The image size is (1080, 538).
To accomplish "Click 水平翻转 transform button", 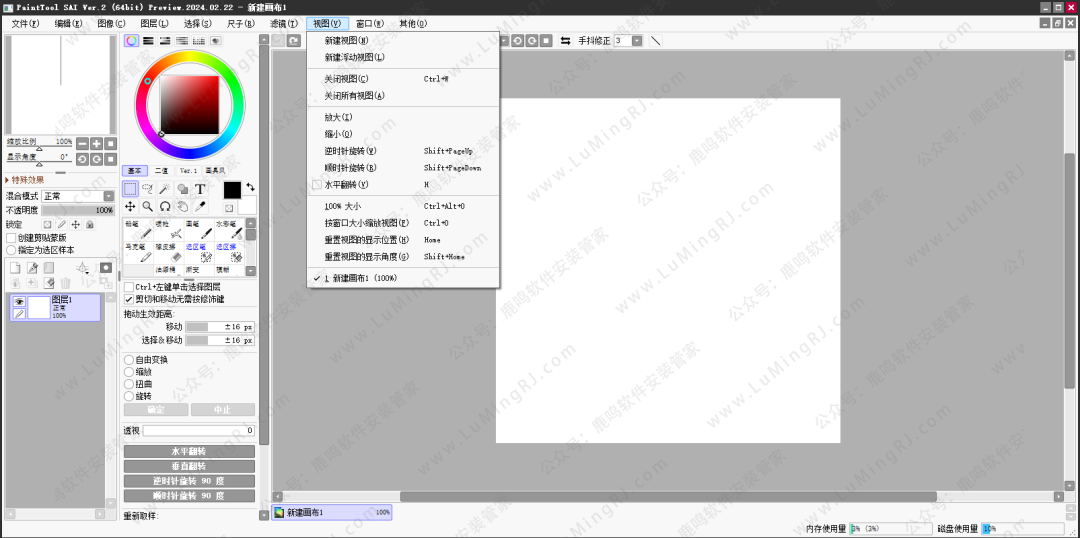I will (x=189, y=451).
